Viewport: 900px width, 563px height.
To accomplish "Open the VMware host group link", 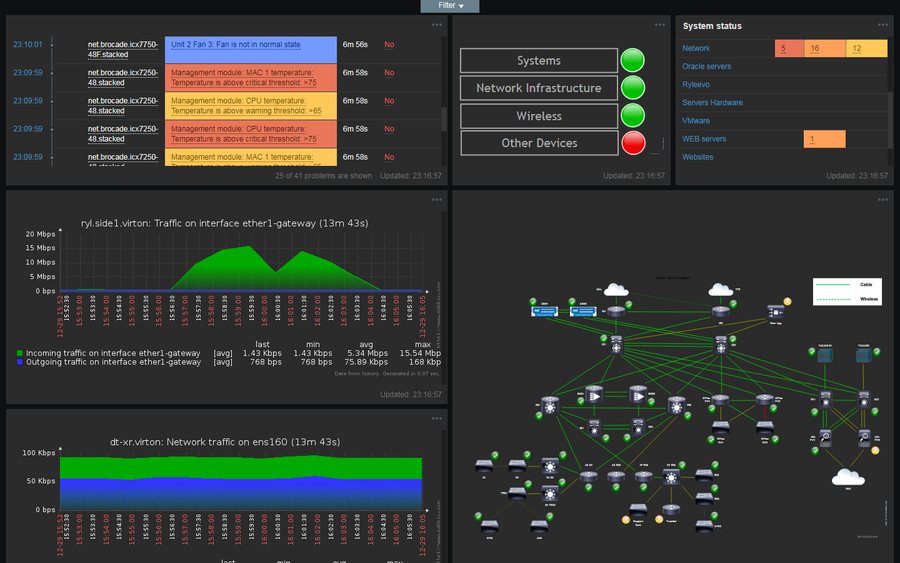I will [696, 121].
